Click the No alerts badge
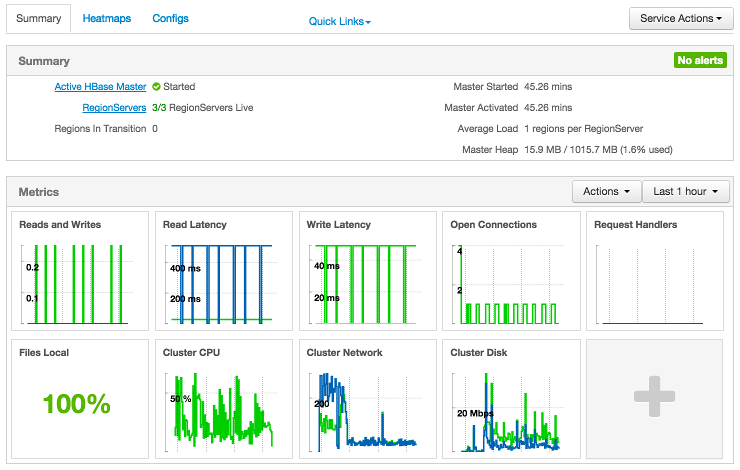 coord(699,61)
